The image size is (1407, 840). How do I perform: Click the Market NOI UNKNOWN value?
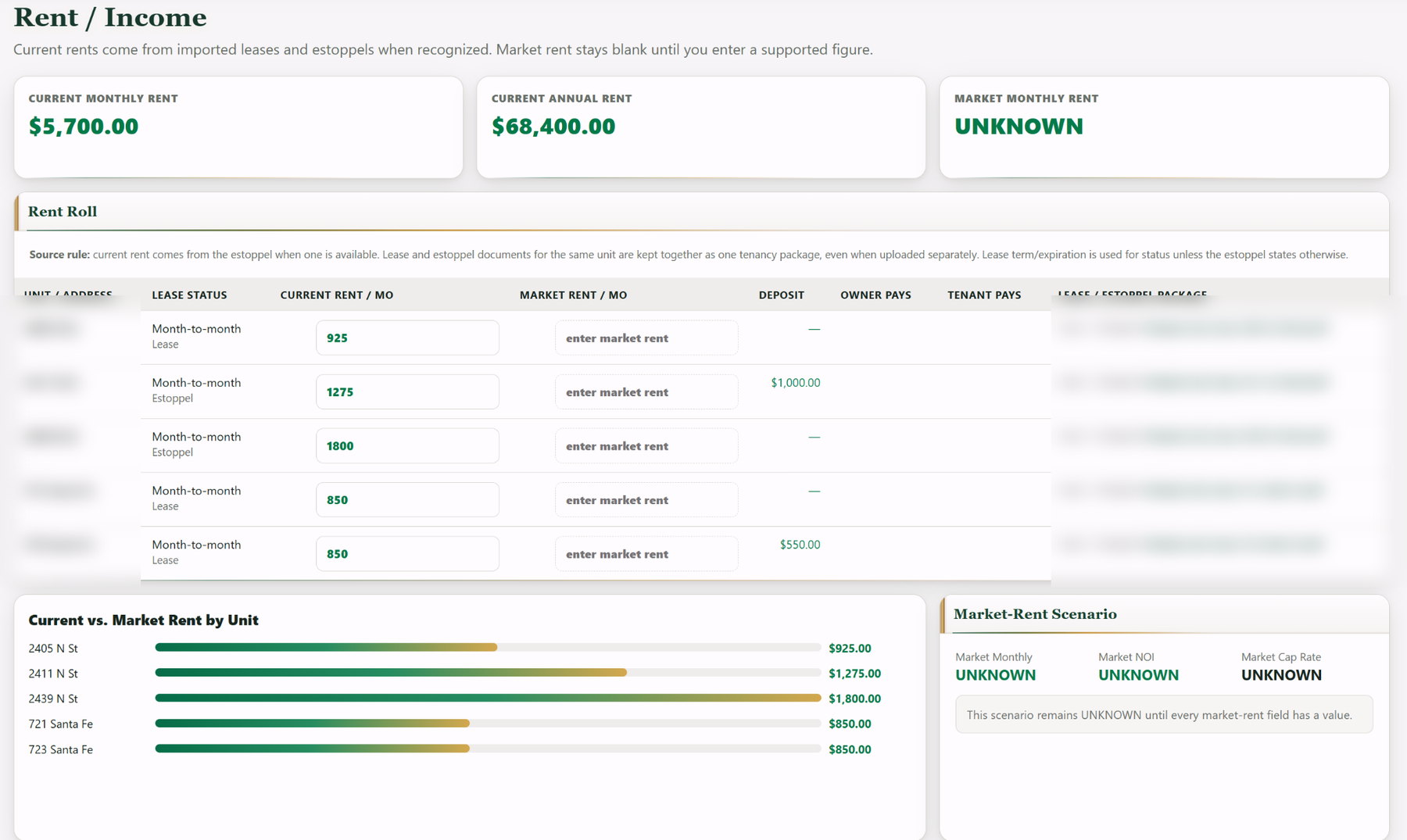click(1138, 675)
